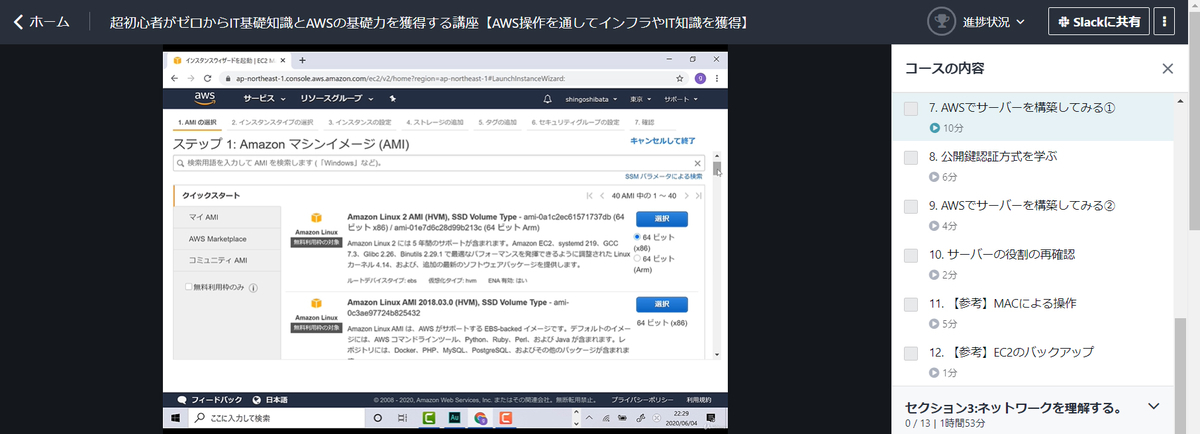Open the shingoshibata account dropdown
Image resolution: width=1200 pixels, height=434 pixels.
click(x=592, y=99)
